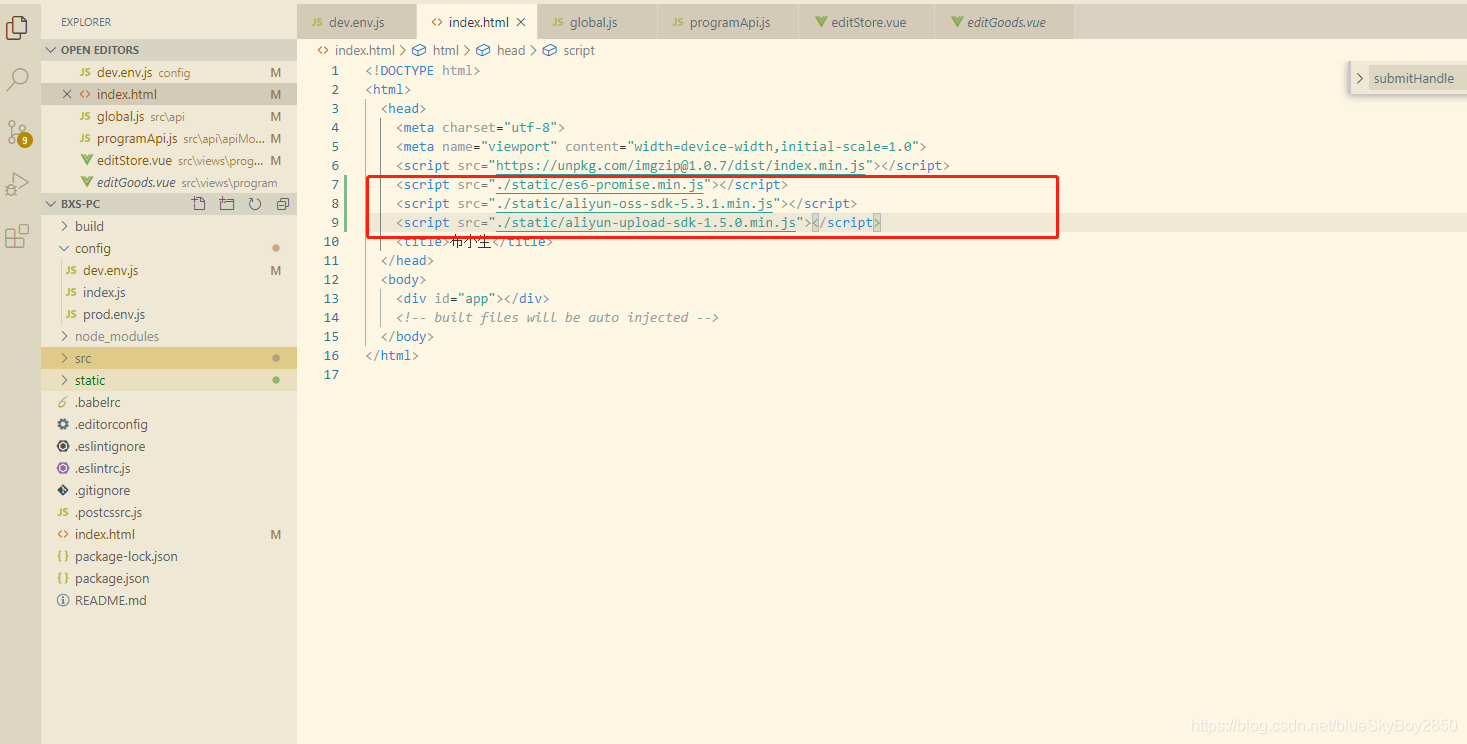This screenshot has width=1467, height=744.
Task: Open the Extensions view
Action: click(17, 237)
